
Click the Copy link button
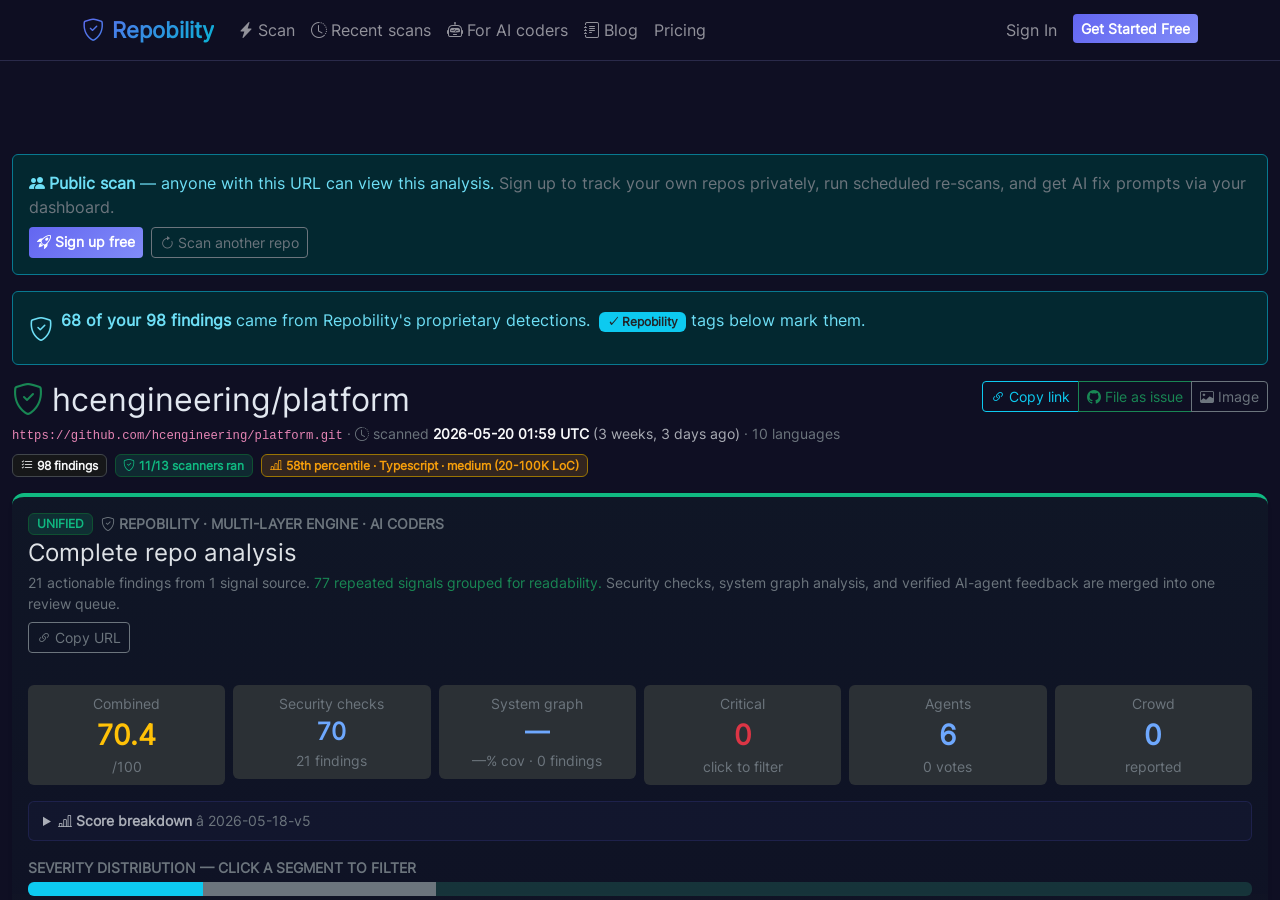click(x=1030, y=396)
